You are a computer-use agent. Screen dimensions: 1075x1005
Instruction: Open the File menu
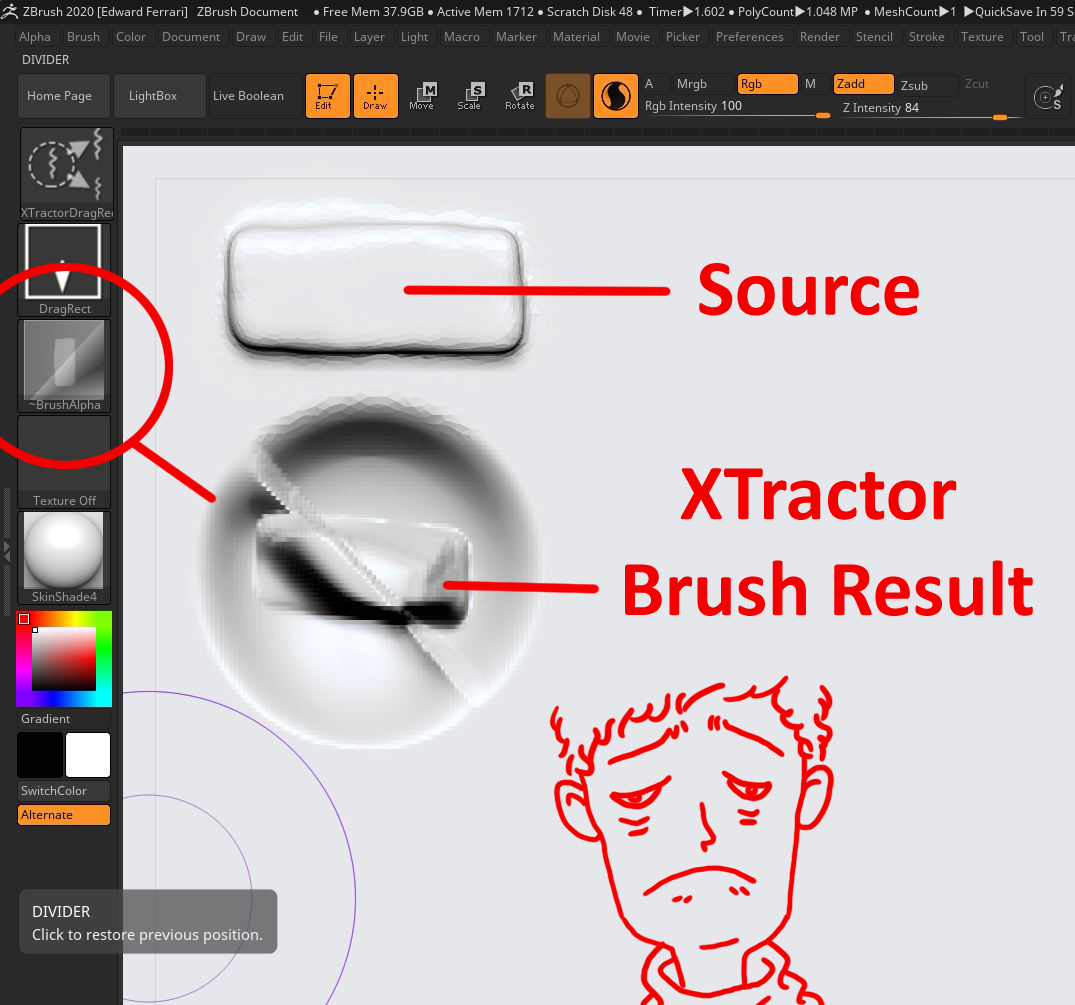pyautogui.click(x=328, y=37)
